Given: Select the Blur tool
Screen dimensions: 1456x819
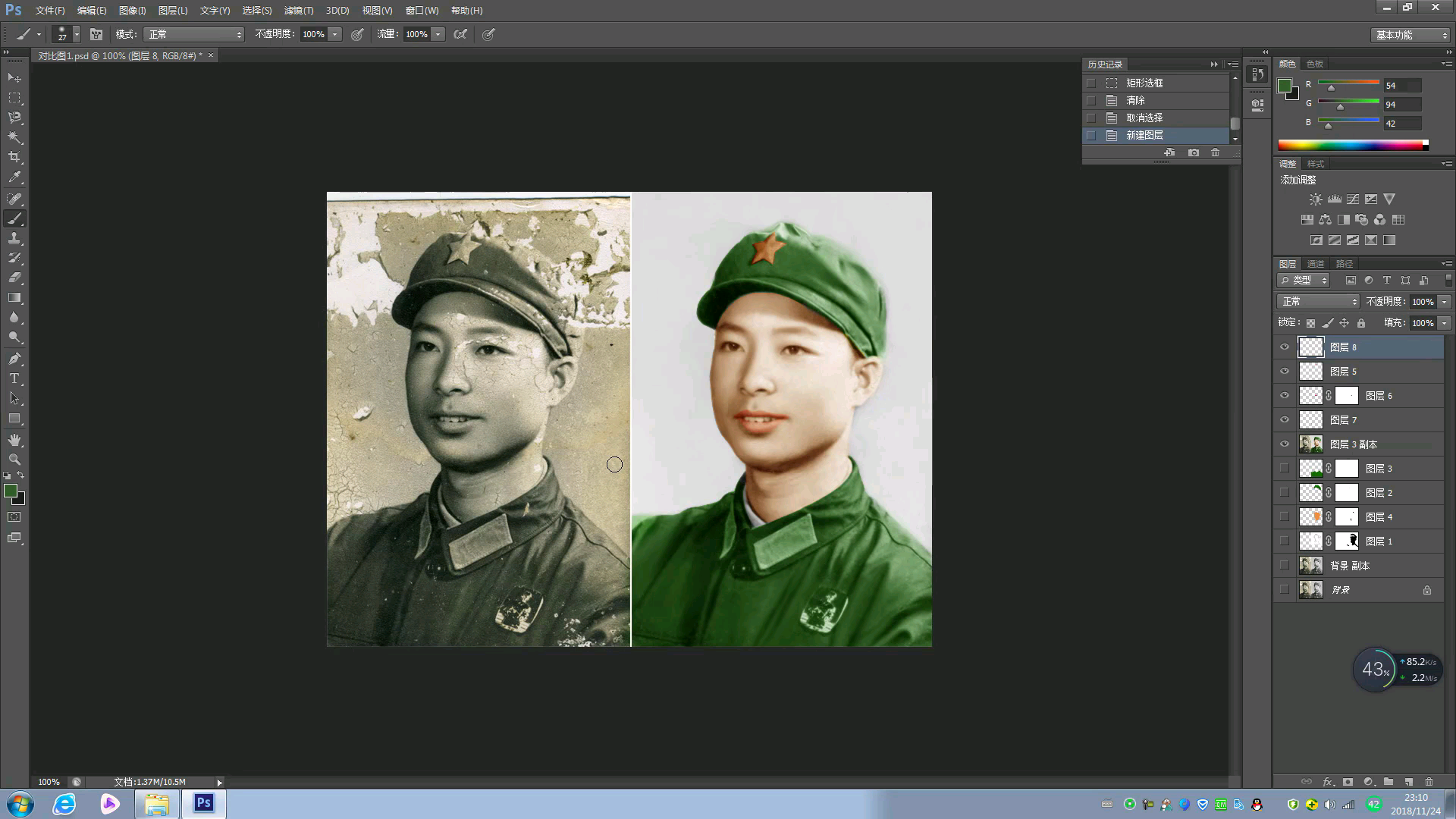Looking at the screenshot, I should tap(14, 318).
